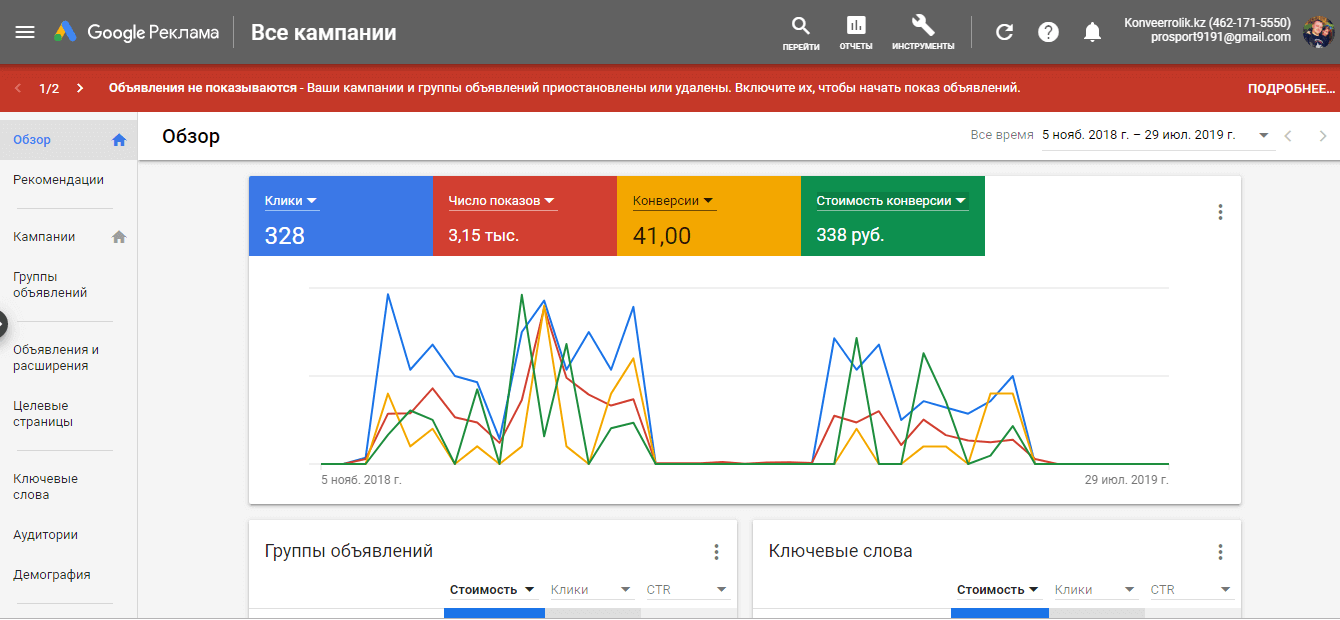Click the refresh icon in header
Screen dimensions: 1340x620
[x=1005, y=32]
